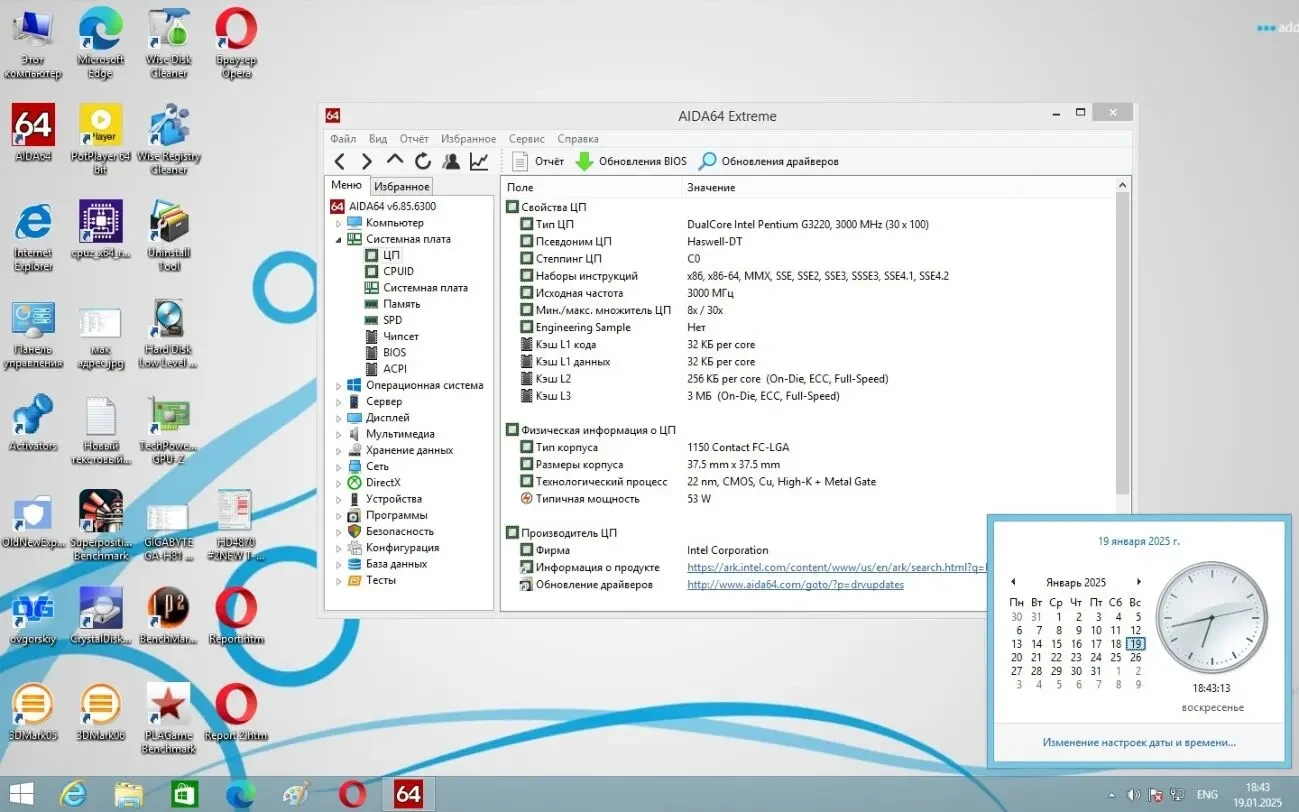Expand the Компьютер tree node
1299x812 pixels.
338,223
